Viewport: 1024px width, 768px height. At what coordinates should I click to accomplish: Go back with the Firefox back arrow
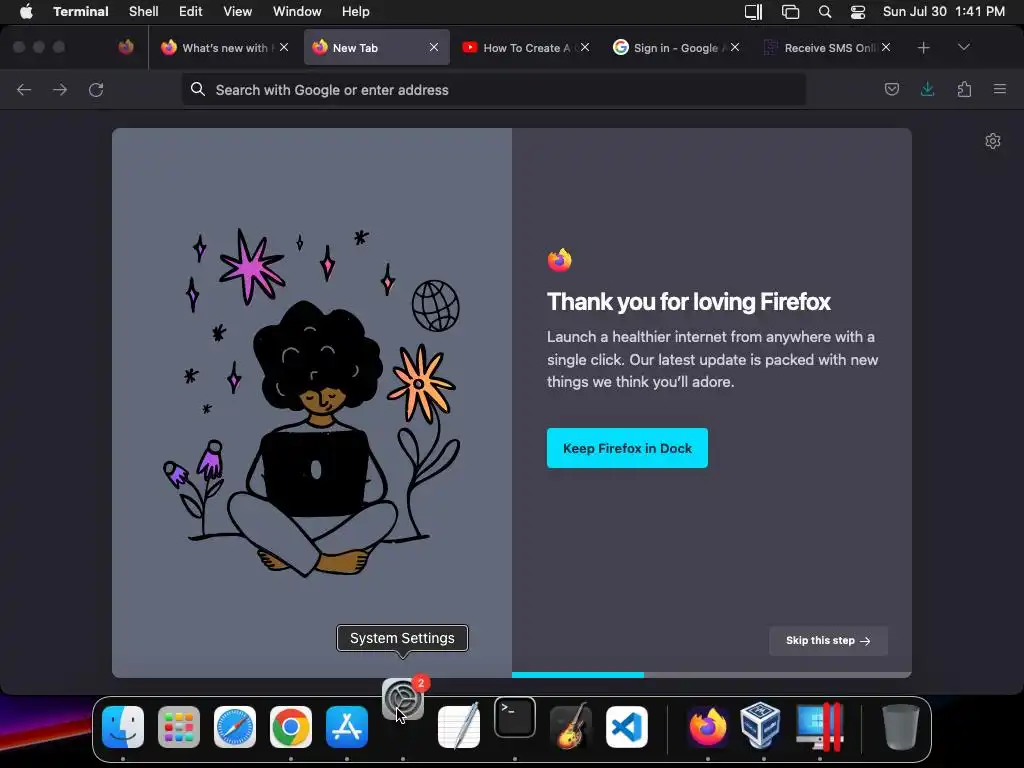click(24, 89)
